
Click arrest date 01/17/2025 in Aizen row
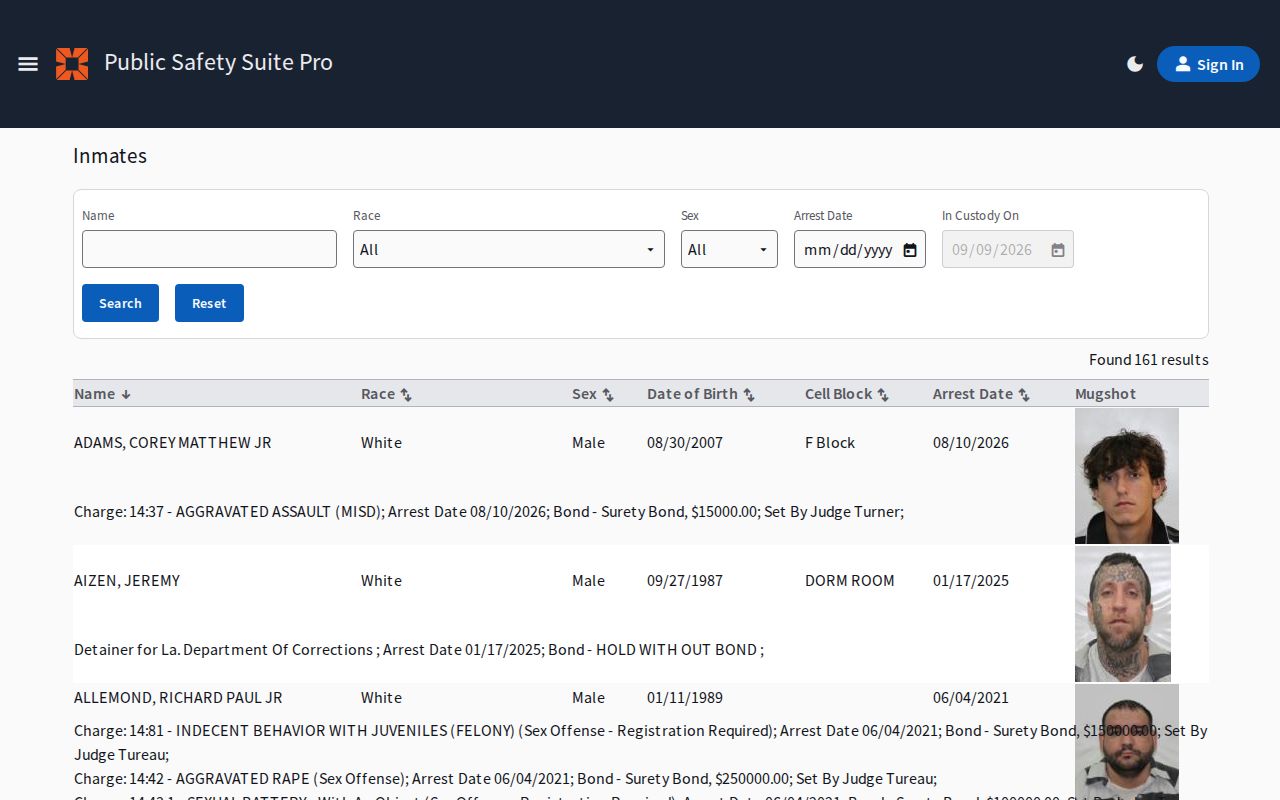pyautogui.click(x=971, y=581)
